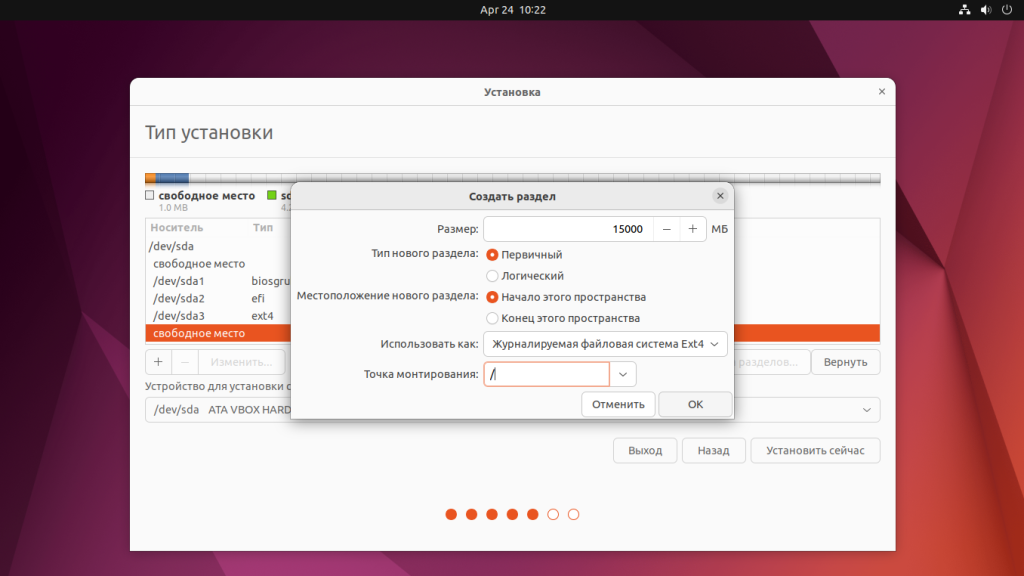Select the Первичный radio button
1024x576 pixels.
(x=492, y=255)
